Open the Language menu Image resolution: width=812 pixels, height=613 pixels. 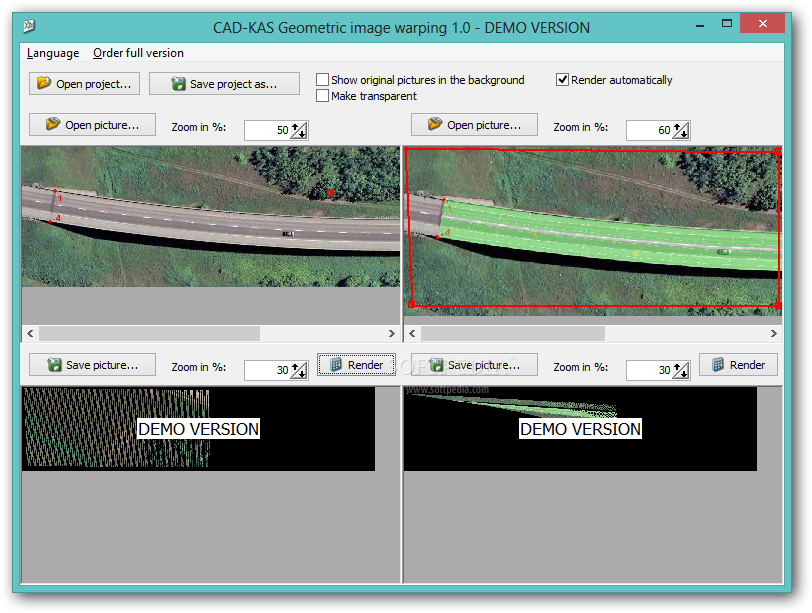click(53, 53)
